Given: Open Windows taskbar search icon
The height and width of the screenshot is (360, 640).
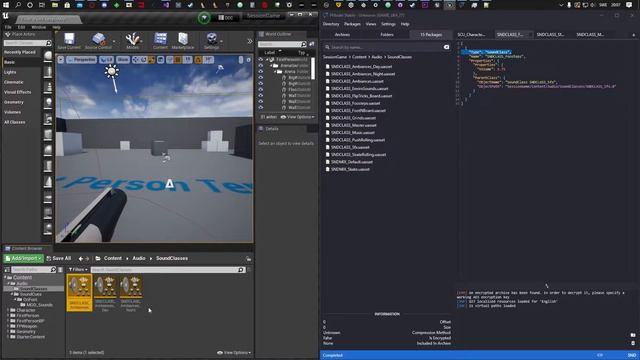Looking at the screenshot, I should pos(18,5).
